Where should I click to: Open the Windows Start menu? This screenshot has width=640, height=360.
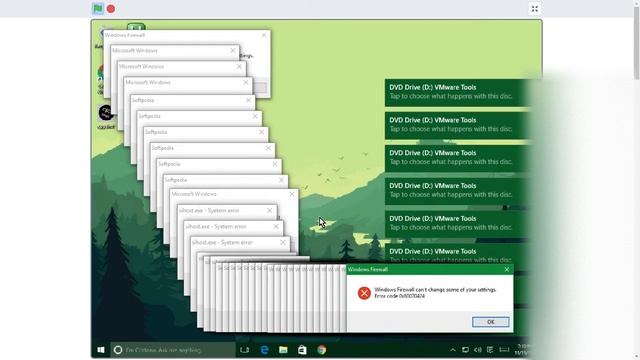click(x=101, y=350)
